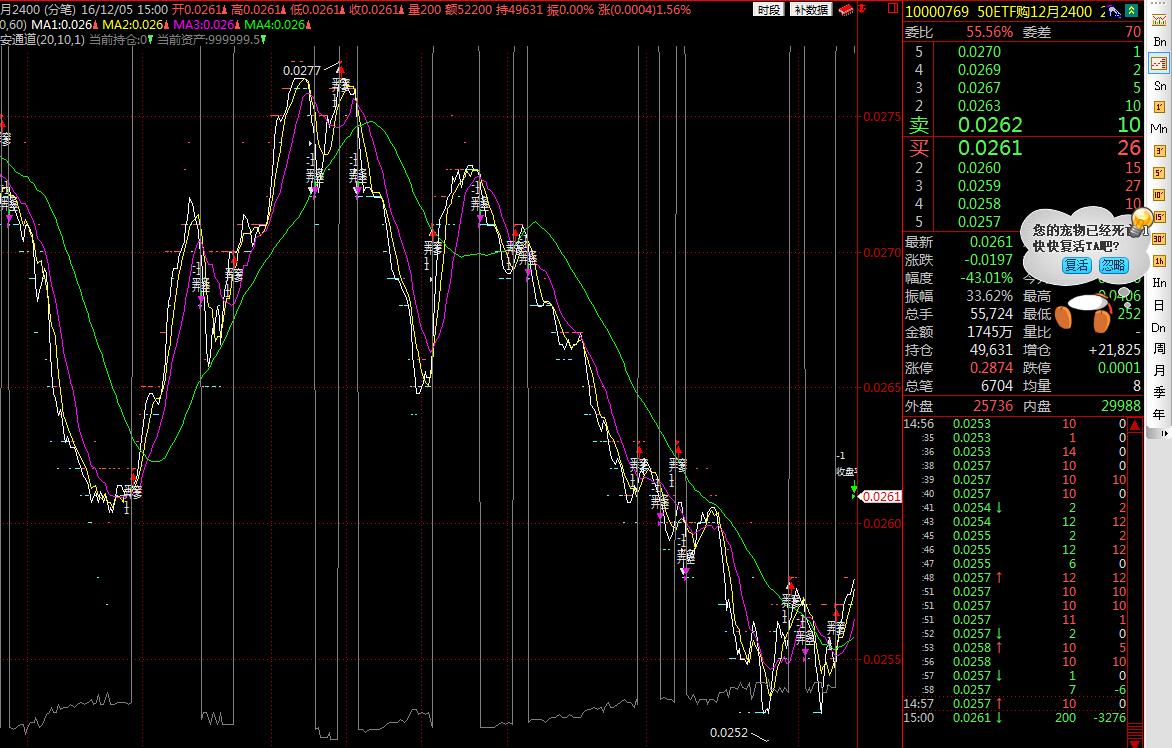Image resolution: width=1172 pixels, height=748 pixels.
Task: Choose the 15-minute period icon
Action: point(1159,217)
